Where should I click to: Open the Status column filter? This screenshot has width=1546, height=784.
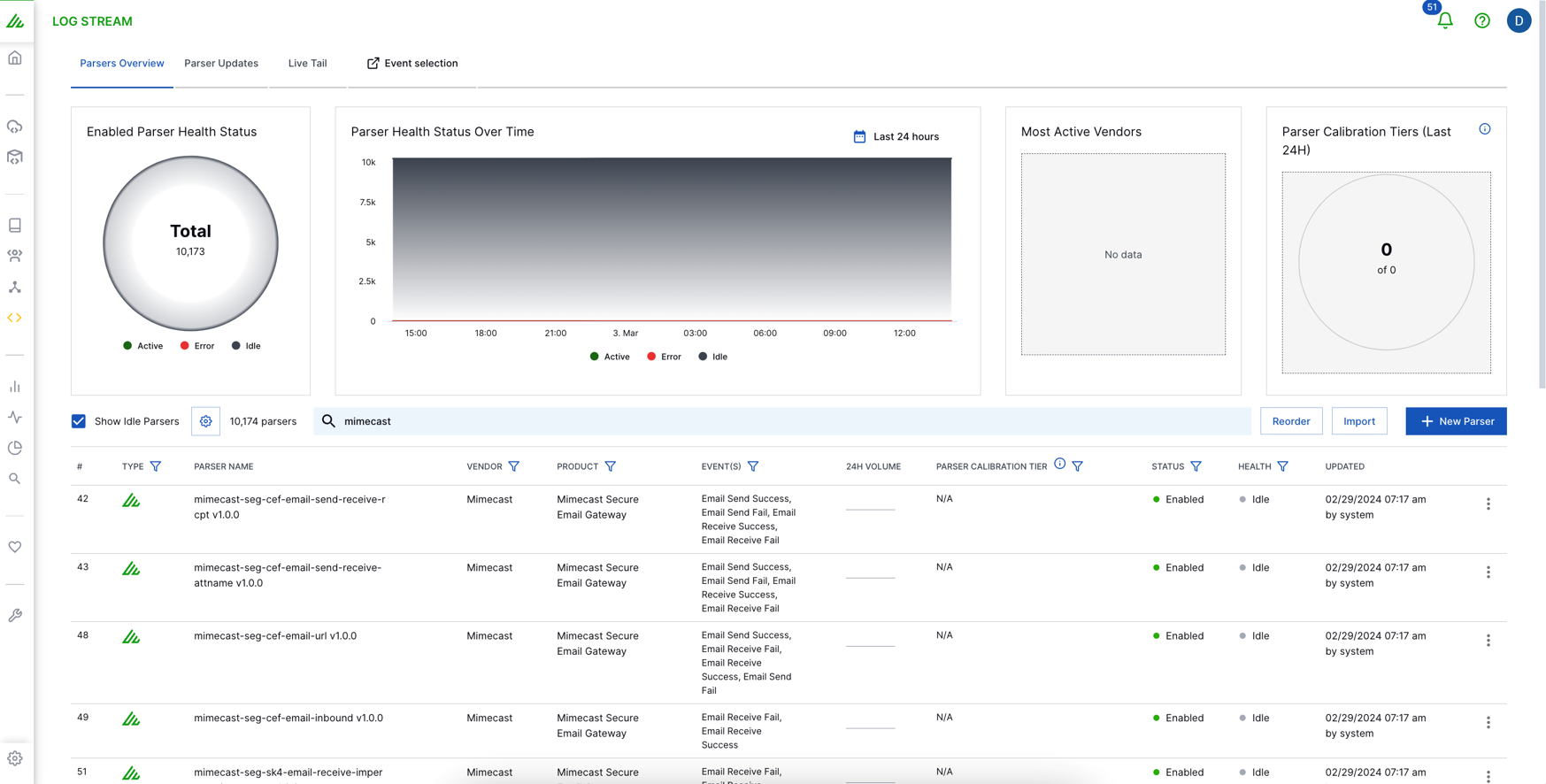coord(1196,466)
